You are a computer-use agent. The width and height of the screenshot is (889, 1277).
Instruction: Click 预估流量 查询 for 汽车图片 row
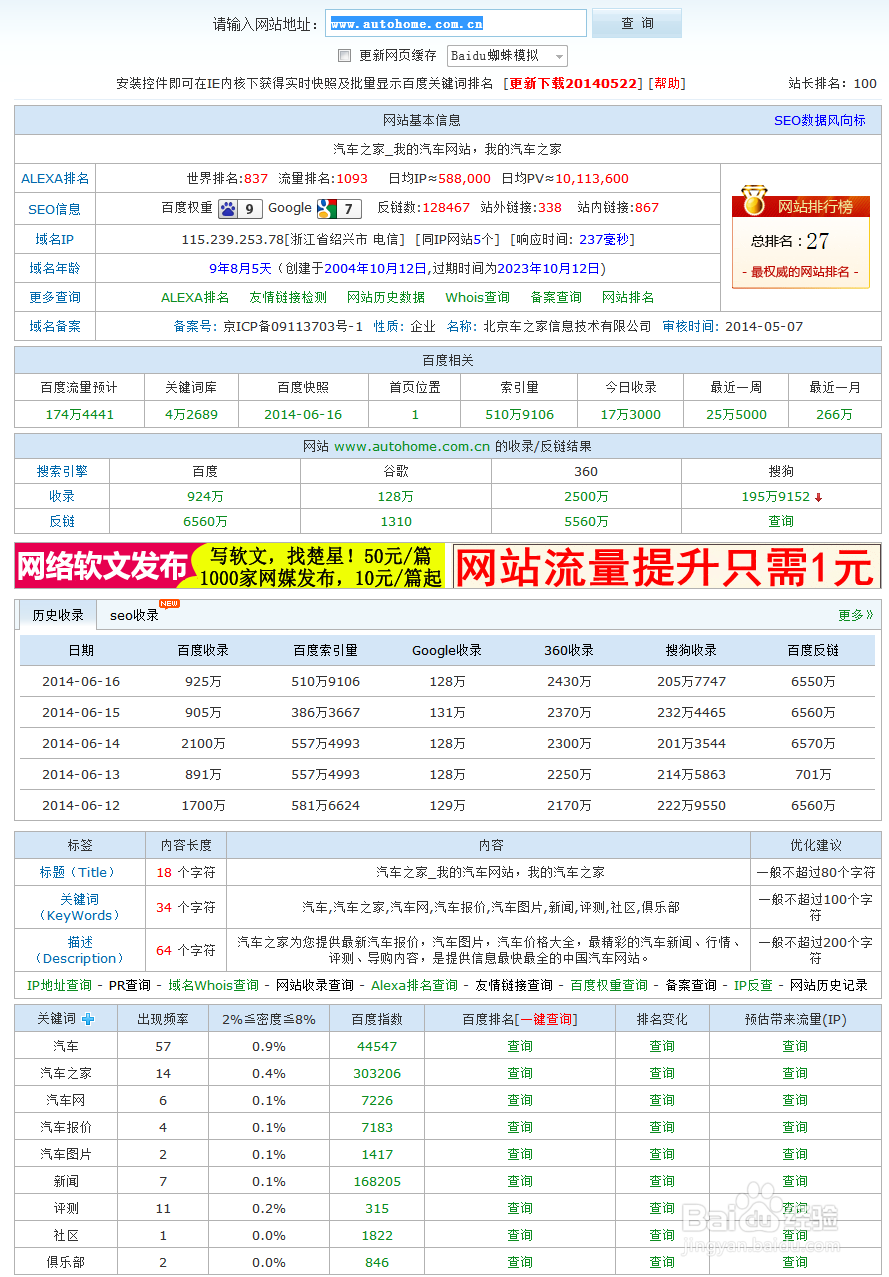coord(795,1155)
